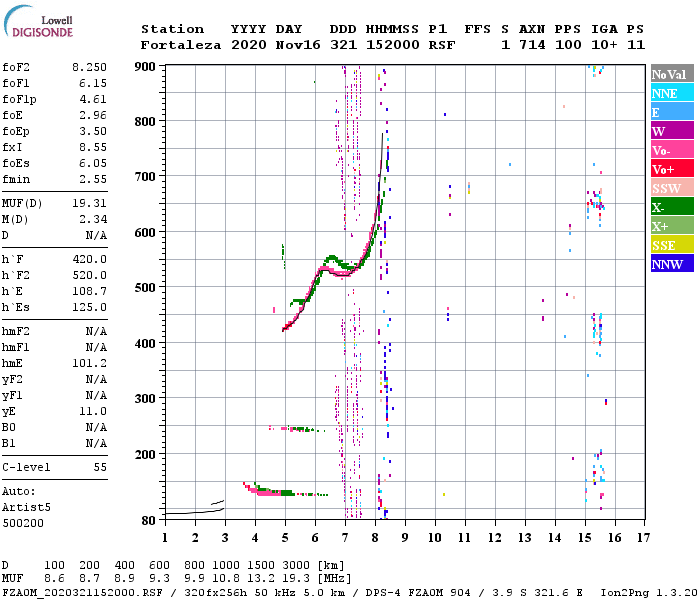Select the SSW legend swatch
Viewport: 700px width, 600px height.
(x=672, y=188)
